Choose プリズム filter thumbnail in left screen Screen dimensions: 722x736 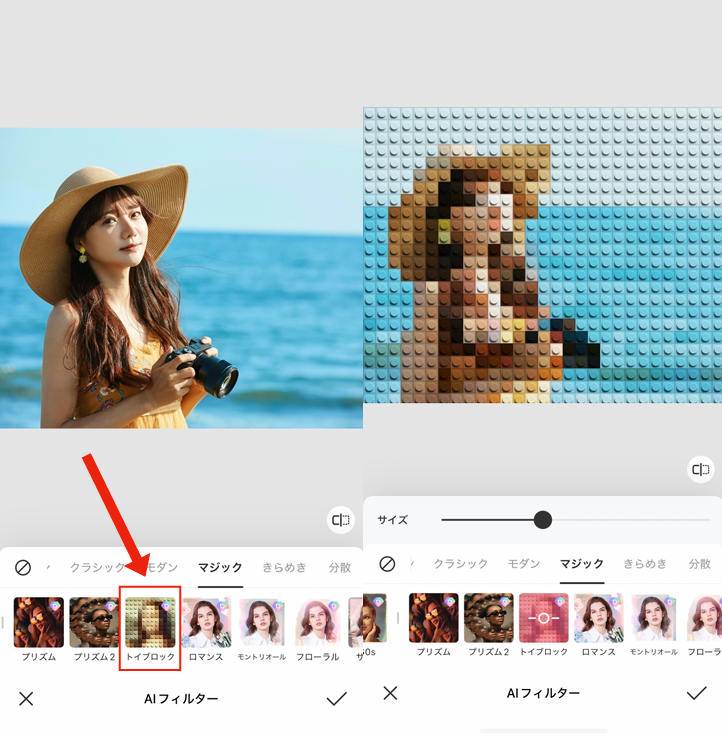pyautogui.click(x=38, y=622)
